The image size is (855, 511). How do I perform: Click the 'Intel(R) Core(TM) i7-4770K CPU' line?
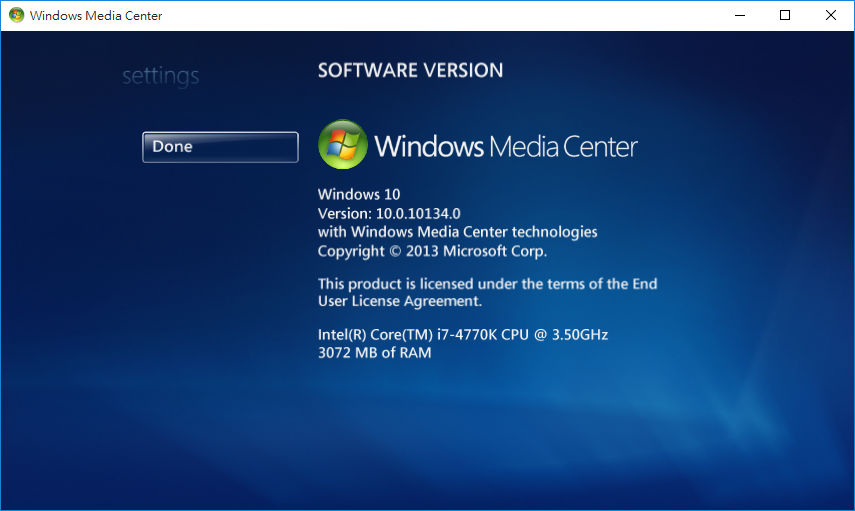[463, 334]
